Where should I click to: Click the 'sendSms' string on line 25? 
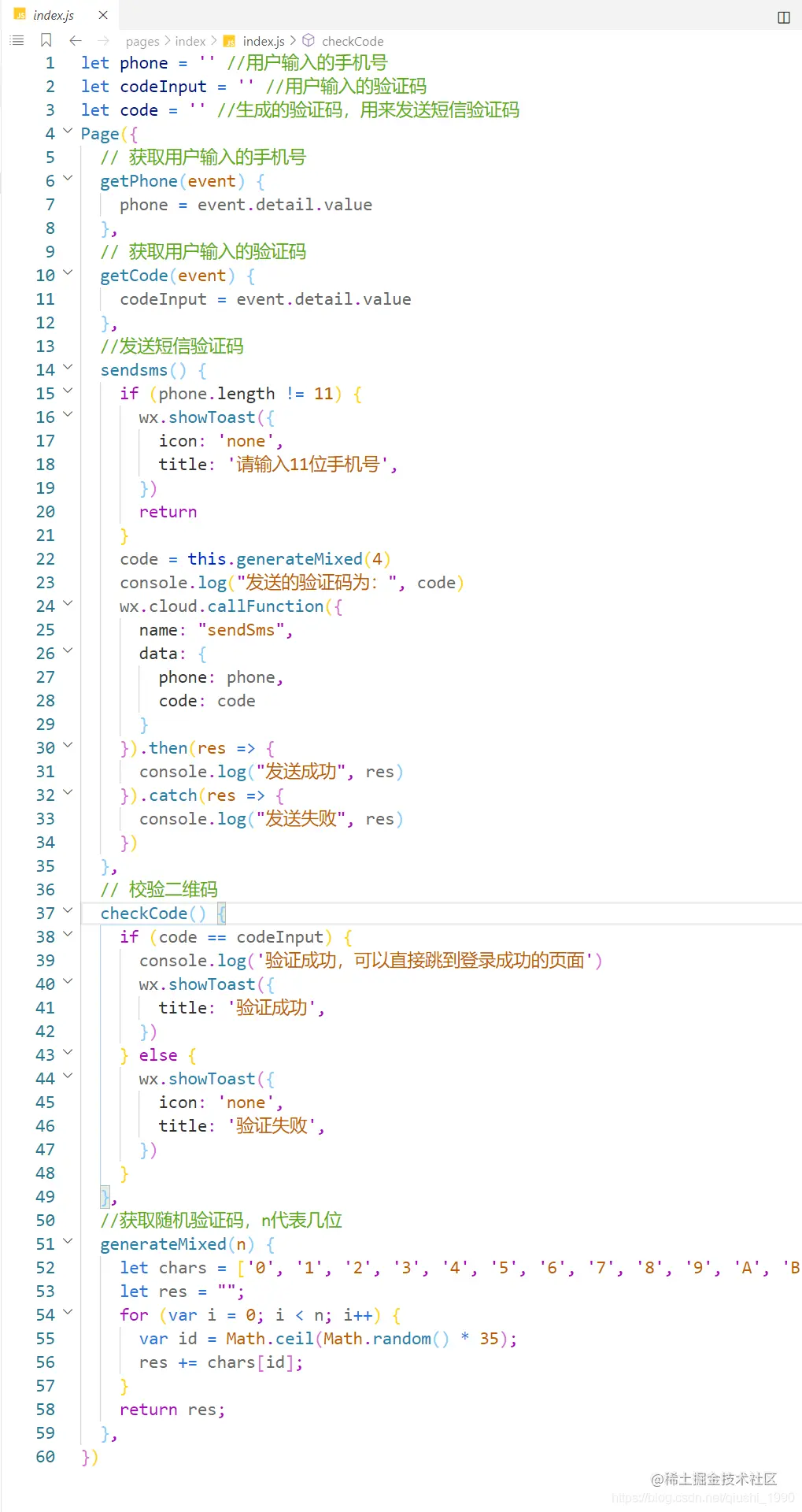[241, 630]
